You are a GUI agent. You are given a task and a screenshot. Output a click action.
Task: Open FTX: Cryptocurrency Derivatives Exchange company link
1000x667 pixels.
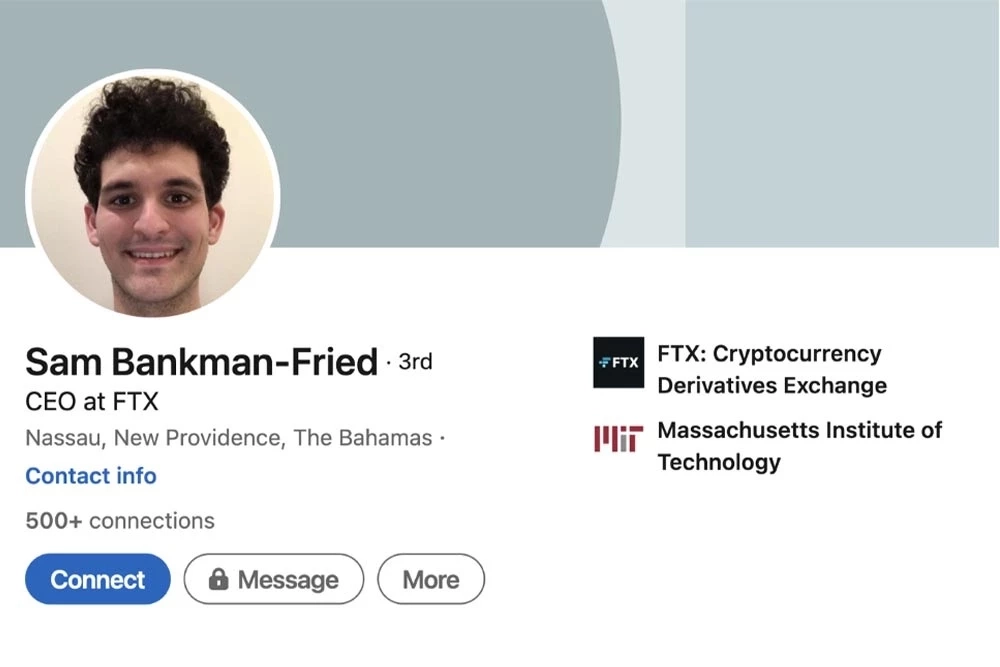770,369
